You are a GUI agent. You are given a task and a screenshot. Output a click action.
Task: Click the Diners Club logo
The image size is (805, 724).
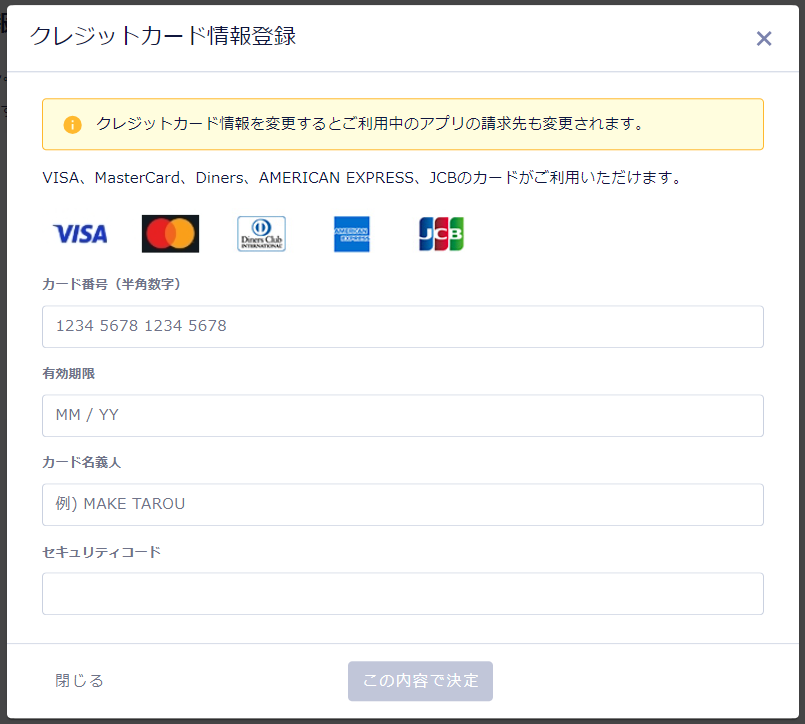(261, 234)
